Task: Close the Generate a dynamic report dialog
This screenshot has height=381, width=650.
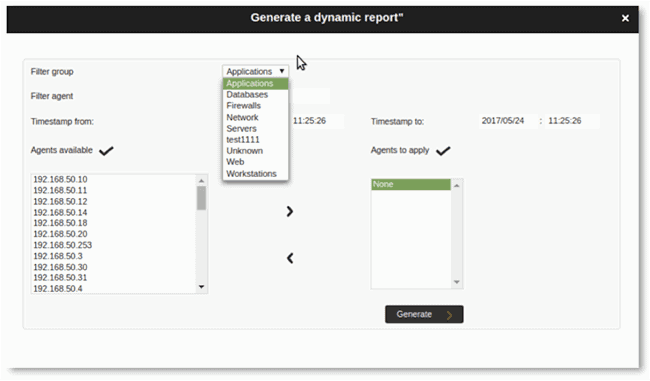Action: point(625,18)
